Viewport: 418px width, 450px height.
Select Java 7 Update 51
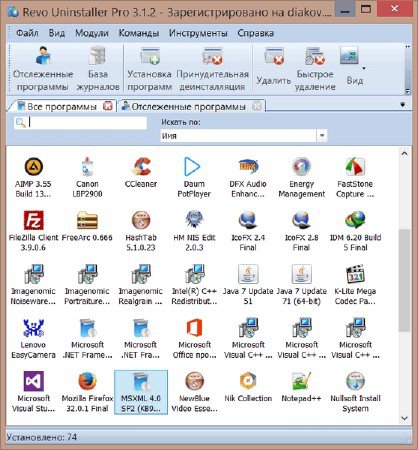tap(248, 285)
